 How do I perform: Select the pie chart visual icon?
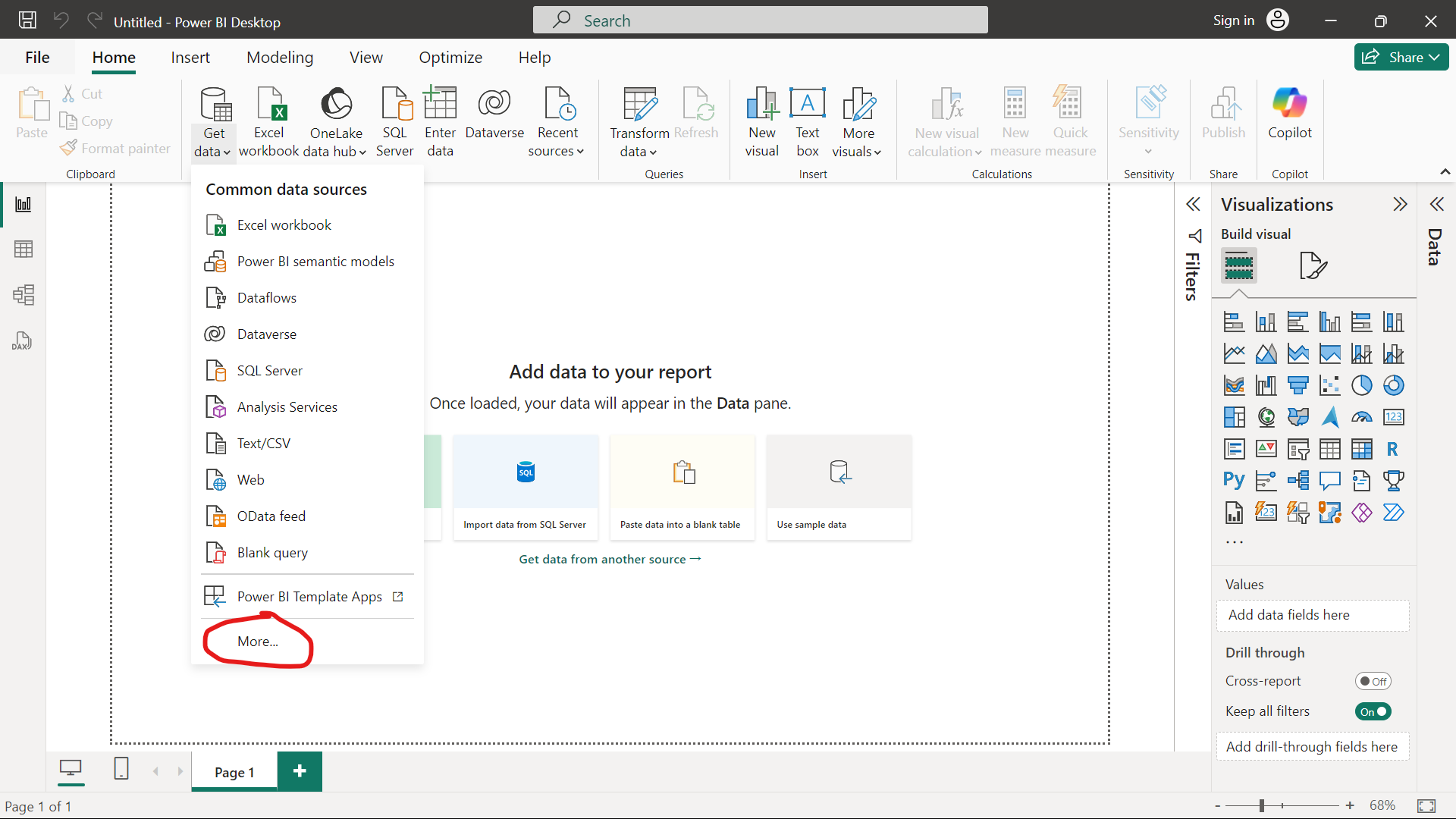(x=1361, y=385)
